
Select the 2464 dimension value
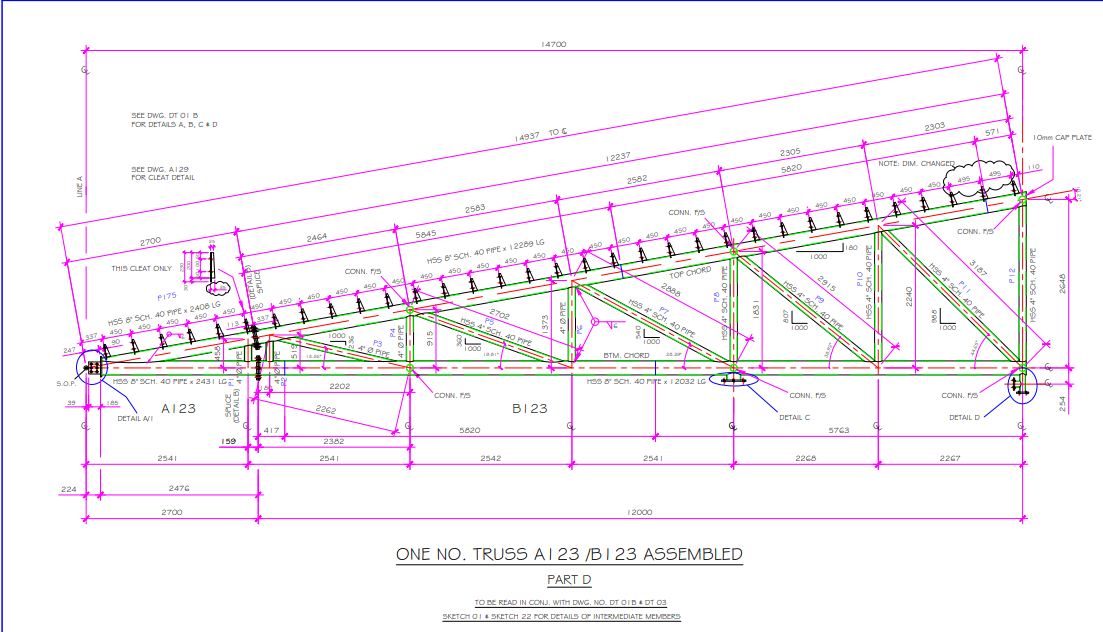click(317, 238)
